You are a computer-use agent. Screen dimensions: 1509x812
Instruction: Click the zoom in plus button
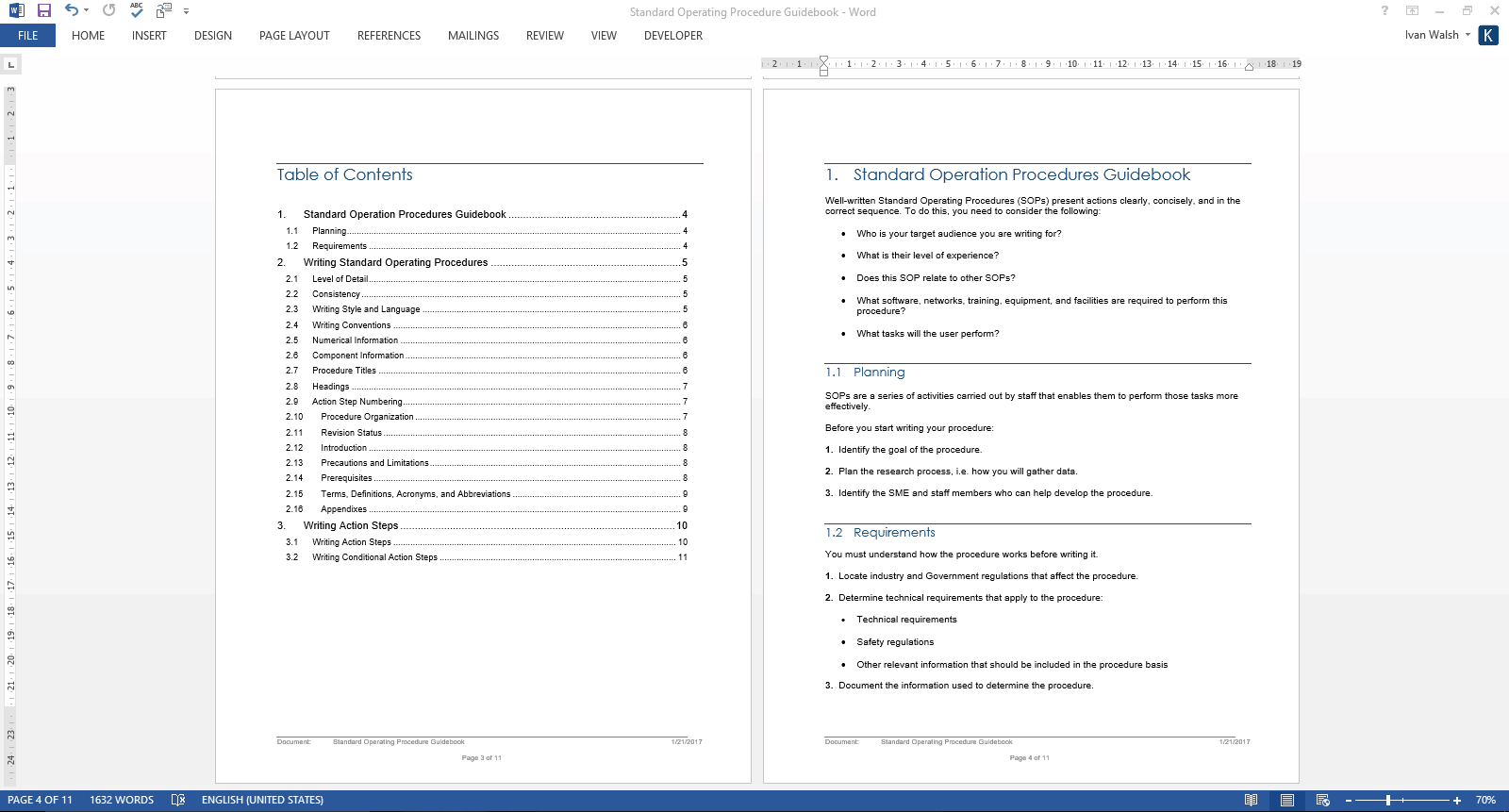pyautogui.click(x=1457, y=801)
